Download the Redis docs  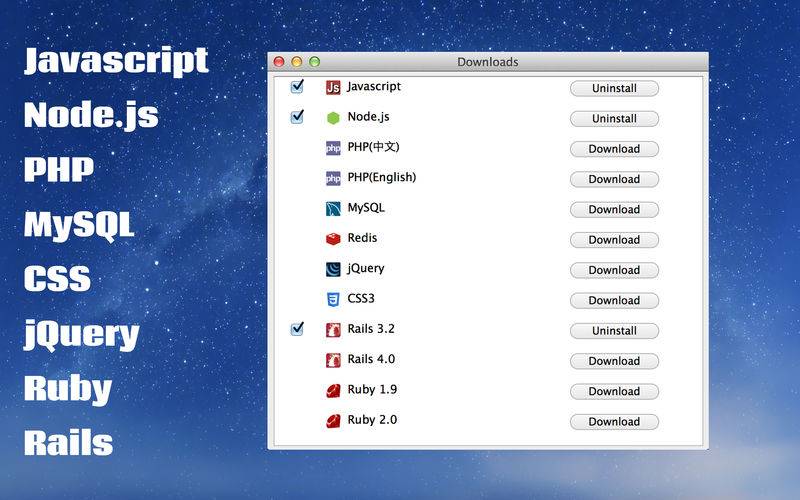click(614, 240)
